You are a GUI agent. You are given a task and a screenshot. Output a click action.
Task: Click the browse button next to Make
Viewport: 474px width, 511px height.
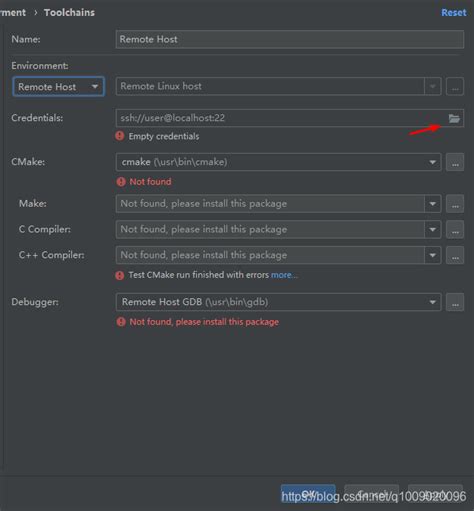(x=455, y=204)
